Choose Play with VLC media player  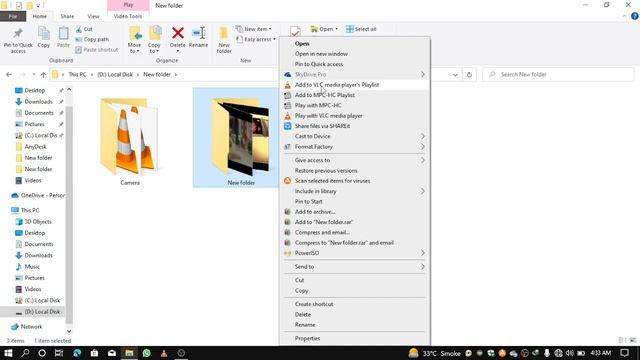pyautogui.click(x=355, y=116)
